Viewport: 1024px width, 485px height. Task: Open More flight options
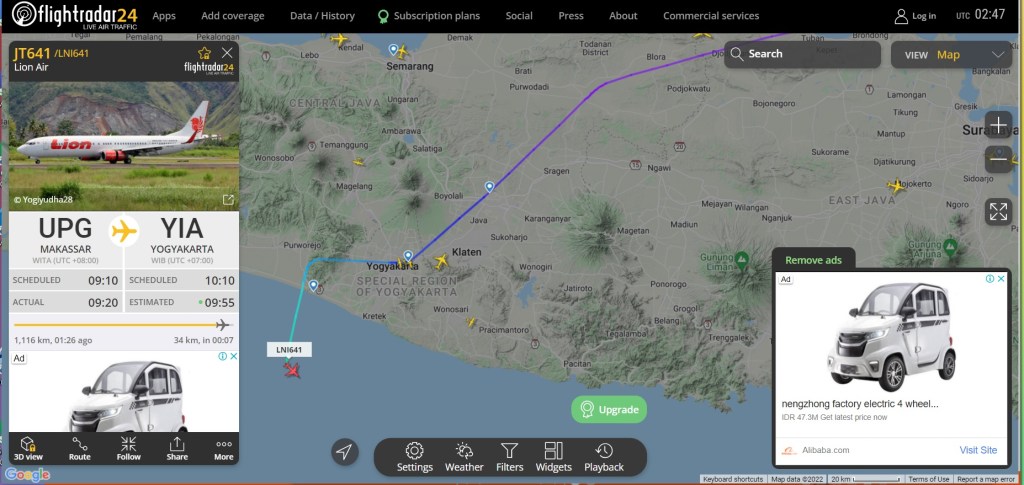tap(224, 448)
